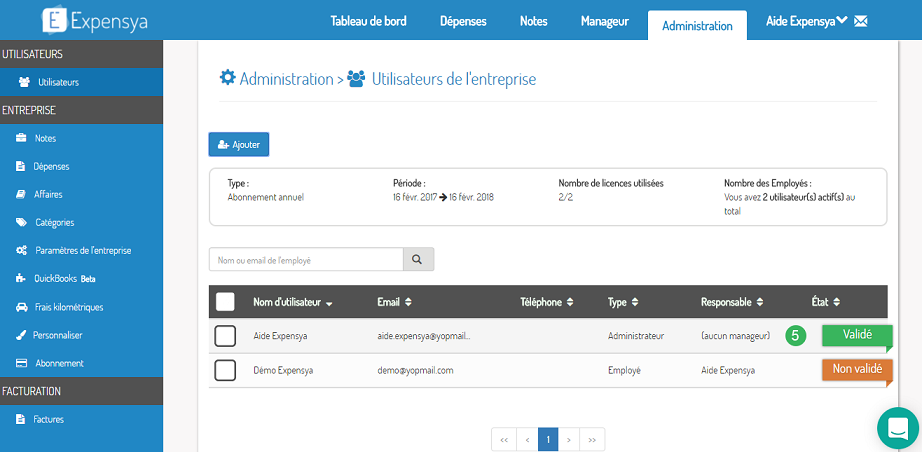This screenshot has width=922, height=452.
Task: Expand the Aide Expensya account dropdown
Action: (x=807, y=21)
